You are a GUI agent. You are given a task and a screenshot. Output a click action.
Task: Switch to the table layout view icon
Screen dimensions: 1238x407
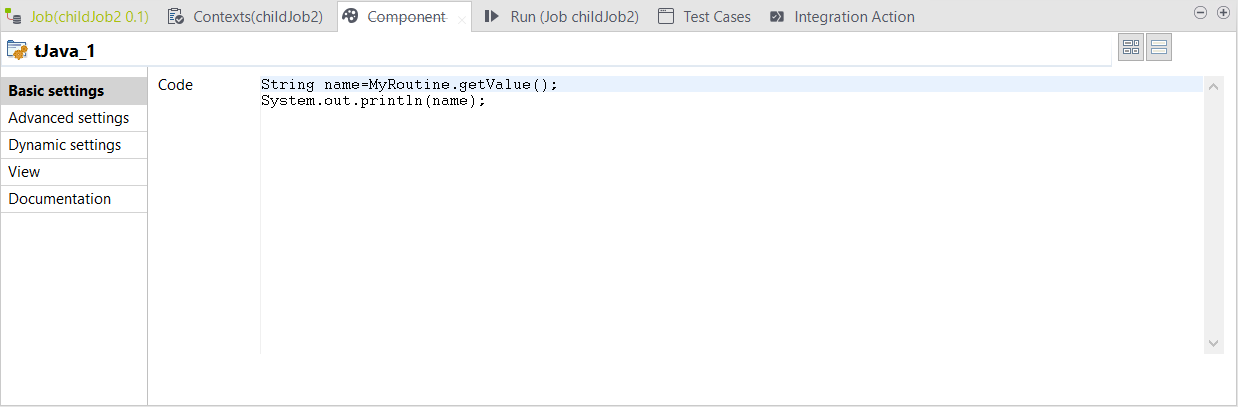[x=1131, y=48]
